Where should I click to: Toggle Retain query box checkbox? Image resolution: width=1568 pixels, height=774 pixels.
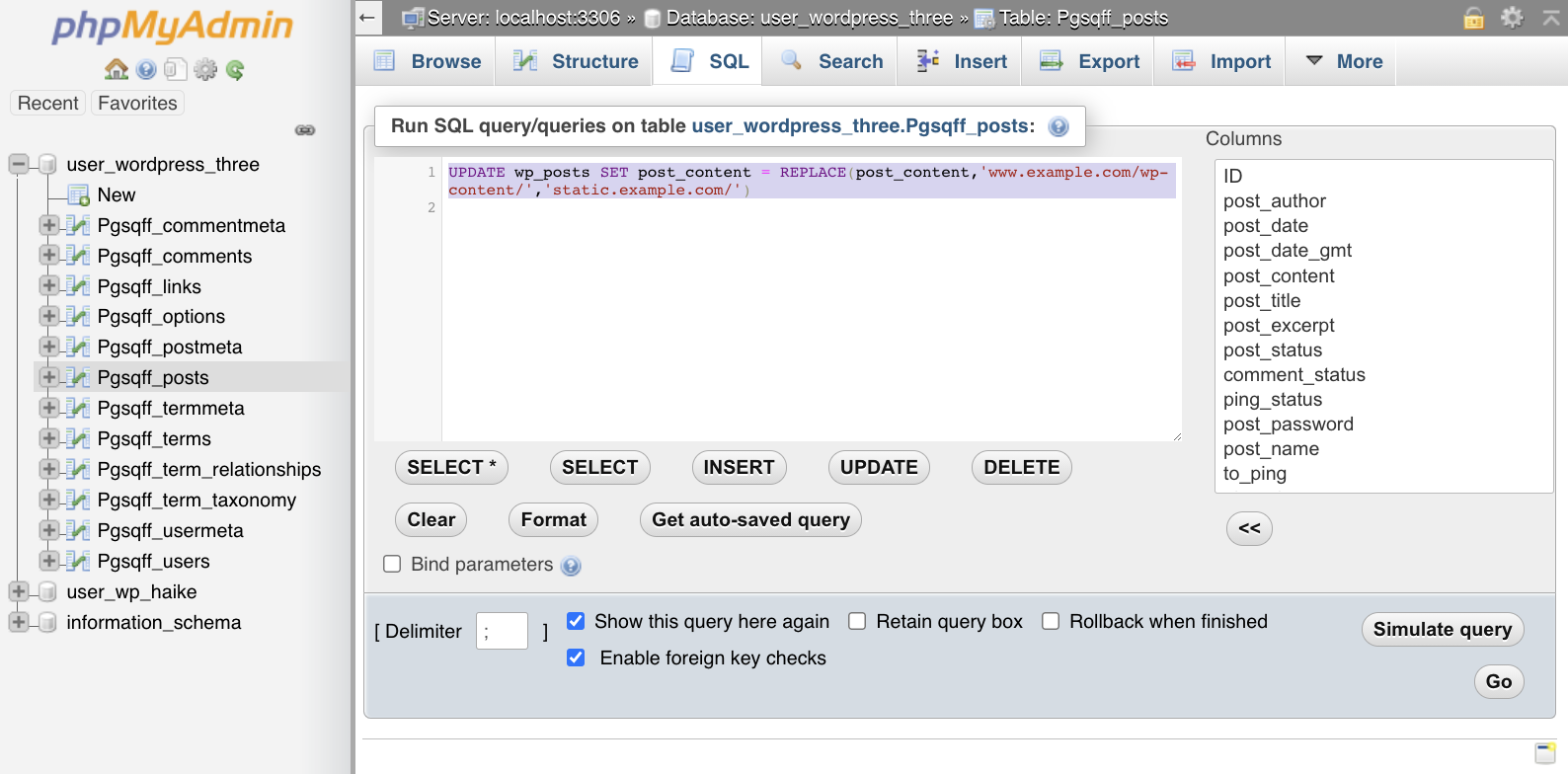[857, 621]
